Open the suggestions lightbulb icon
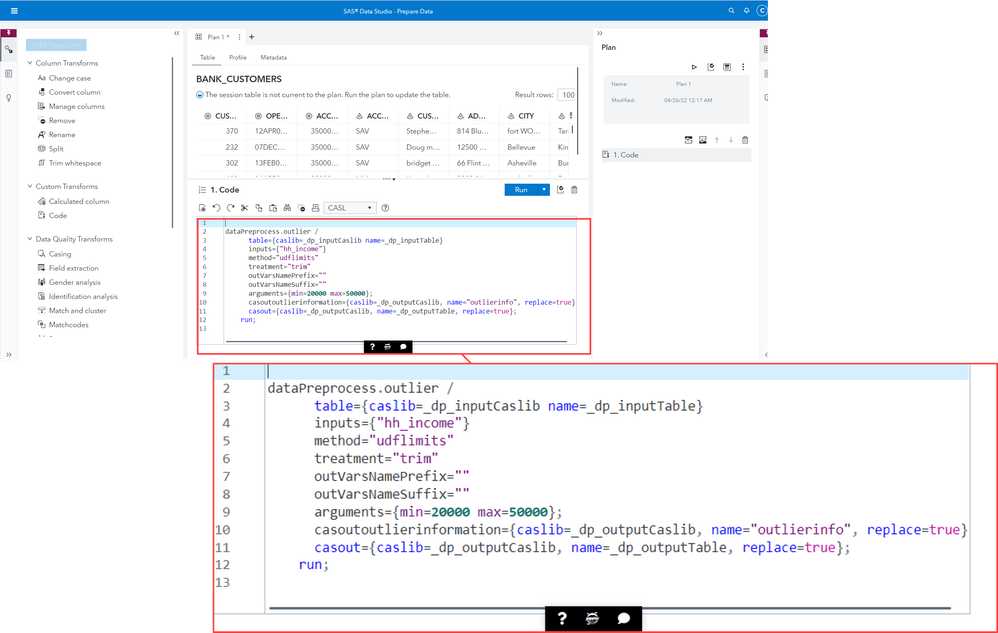Screen dimensions: 998x633 click(x=9, y=98)
